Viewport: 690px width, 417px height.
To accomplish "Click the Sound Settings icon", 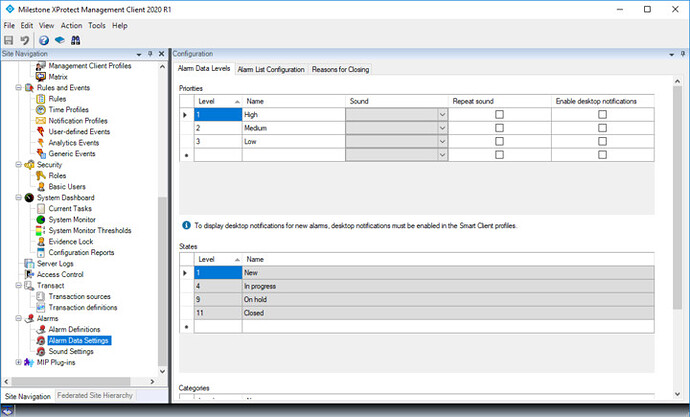I will (40, 351).
